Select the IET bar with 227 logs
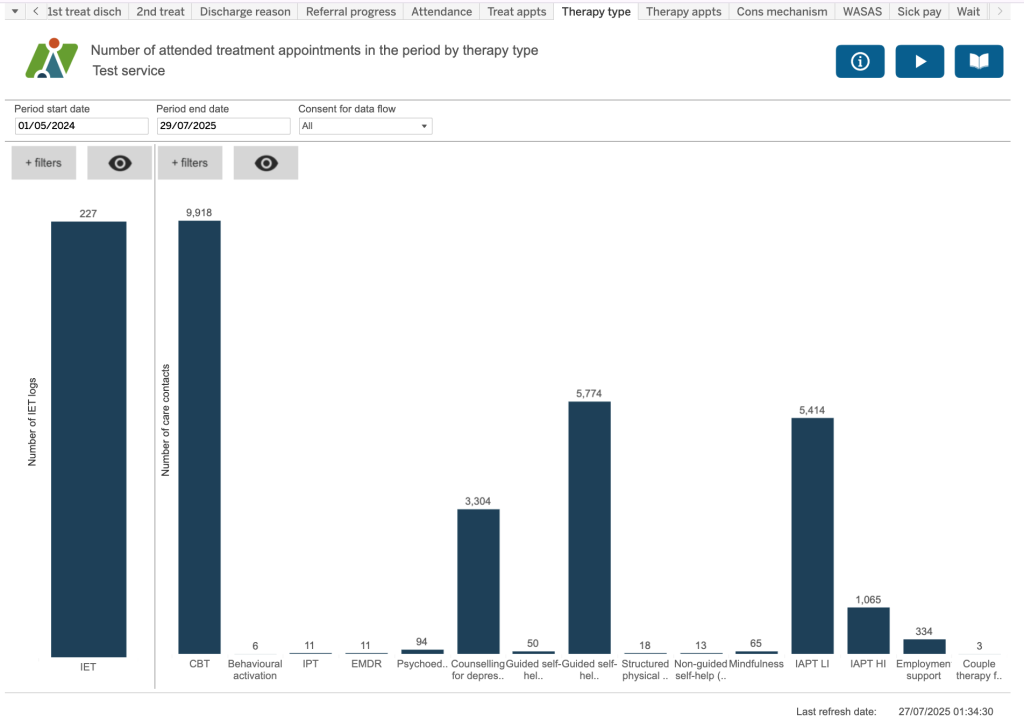Viewport: 1024px width, 727px height. [88, 437]
